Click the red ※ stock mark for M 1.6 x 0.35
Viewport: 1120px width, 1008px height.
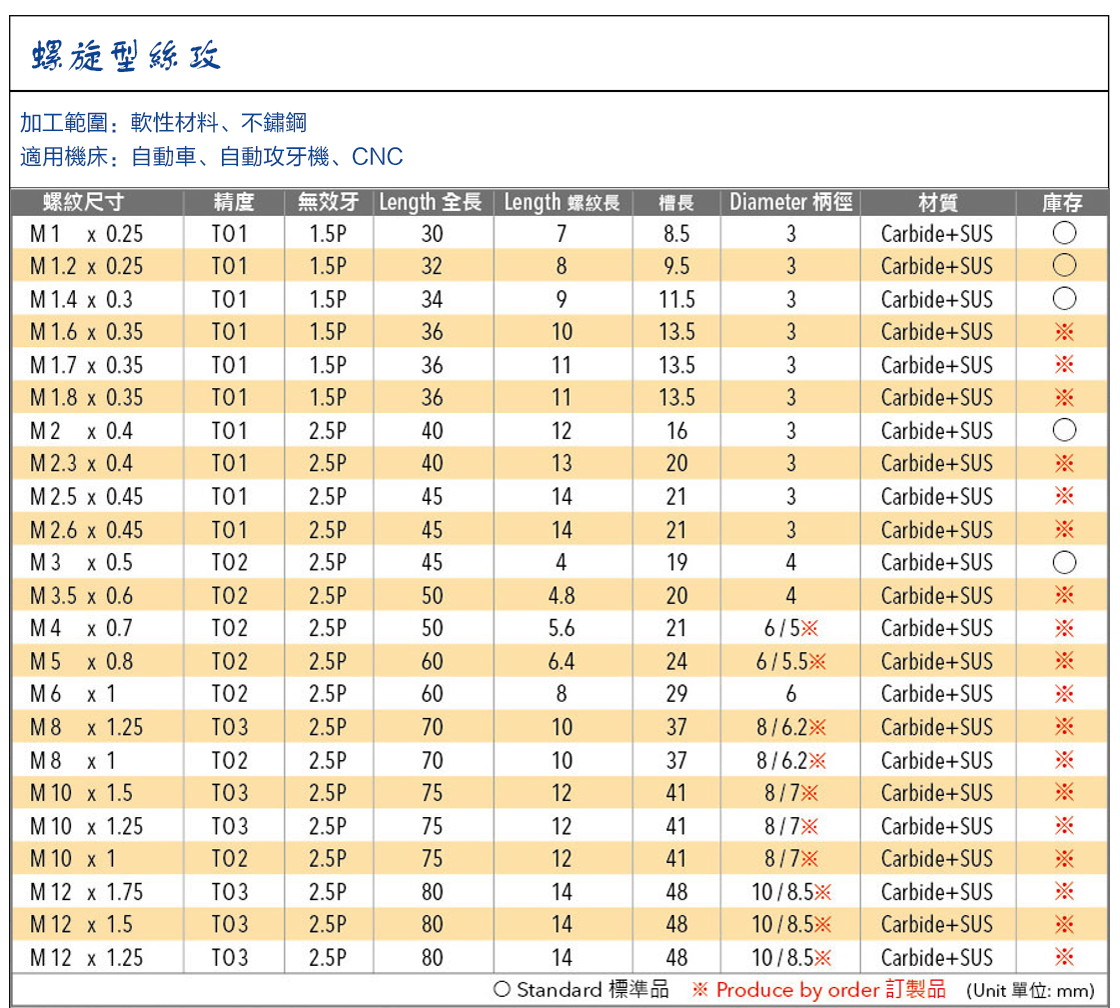coord(1064,331)
